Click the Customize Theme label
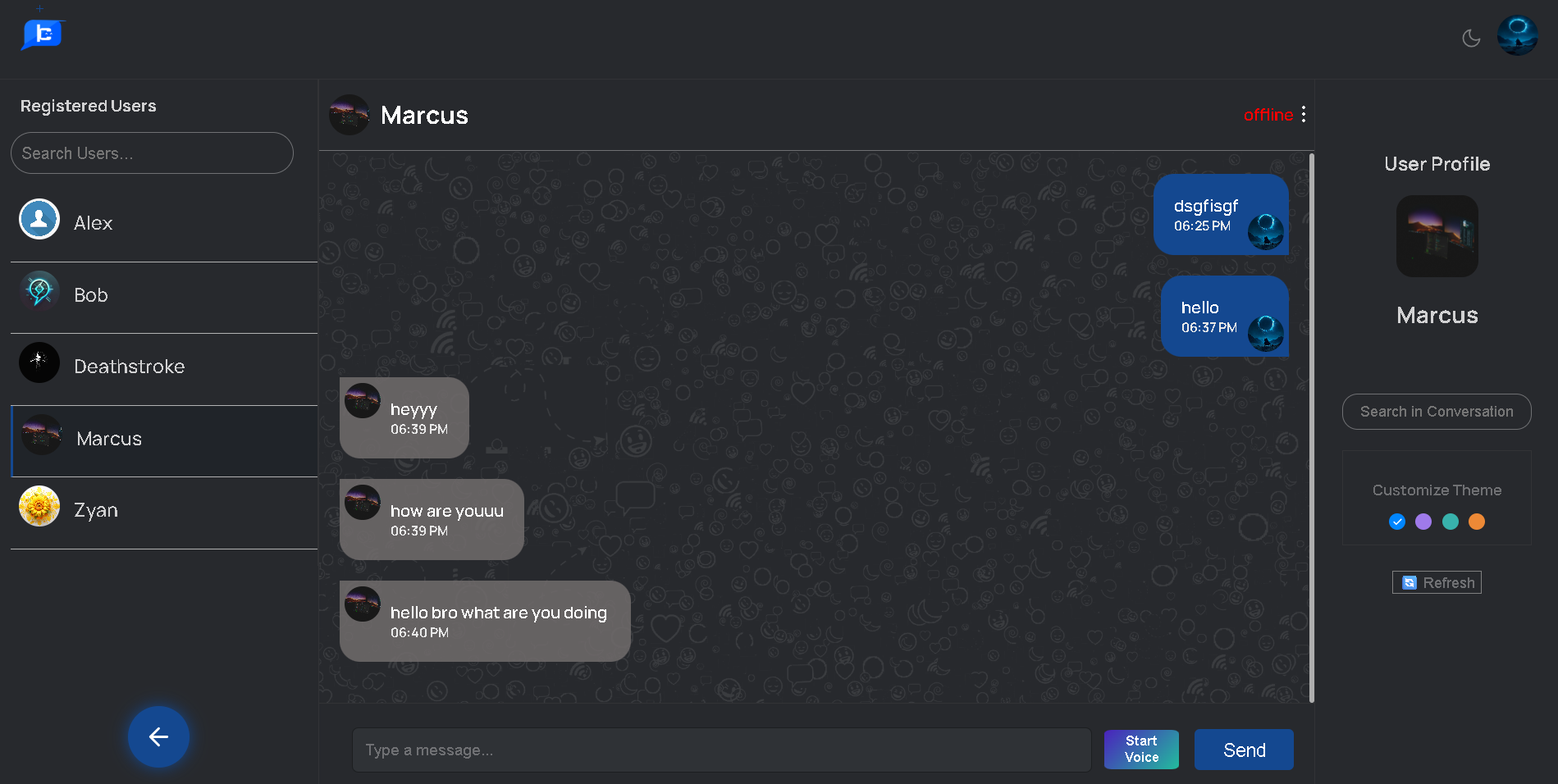 tap(1437, 490)
